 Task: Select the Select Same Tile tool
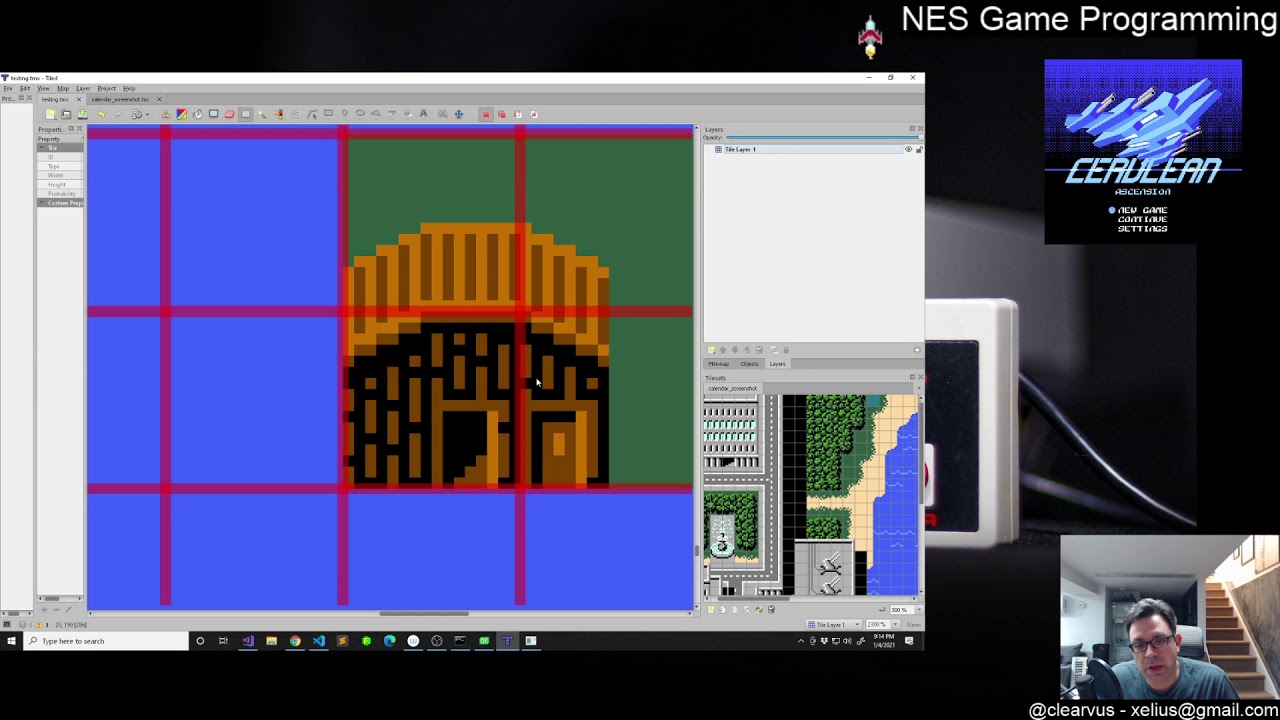278,114
